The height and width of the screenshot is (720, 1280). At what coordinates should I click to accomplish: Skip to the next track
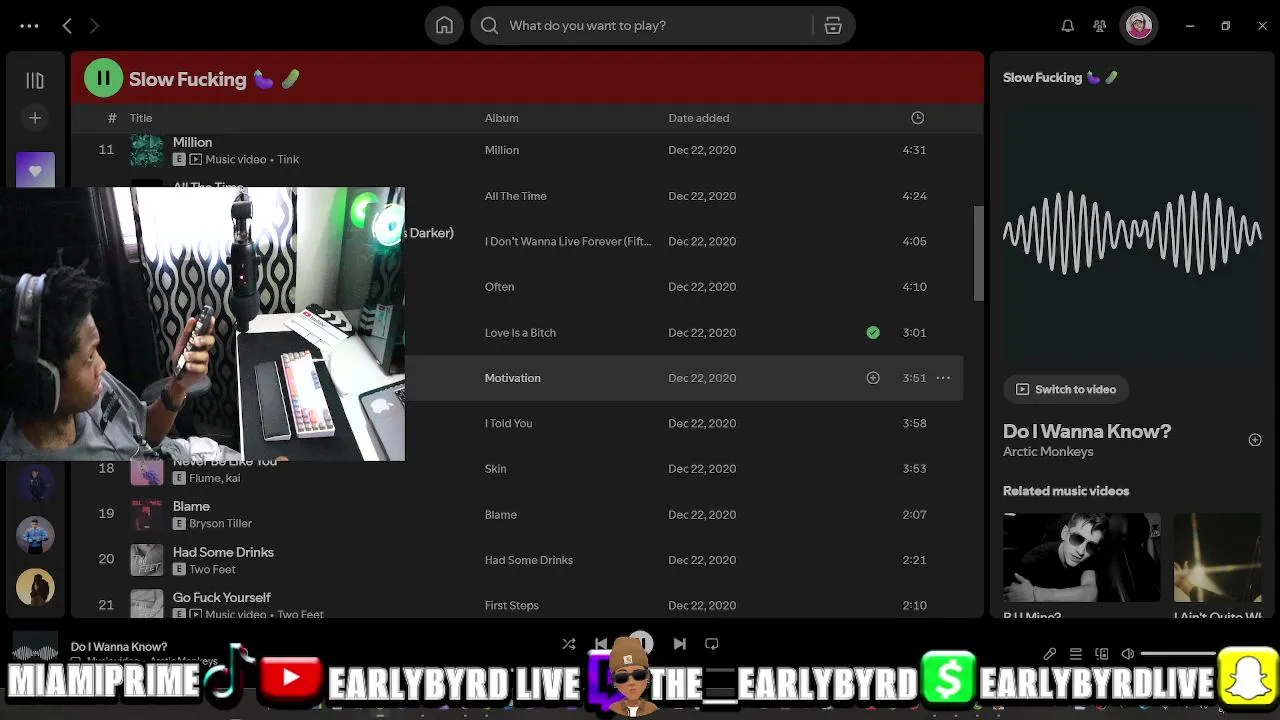click(x=680, y=644)
